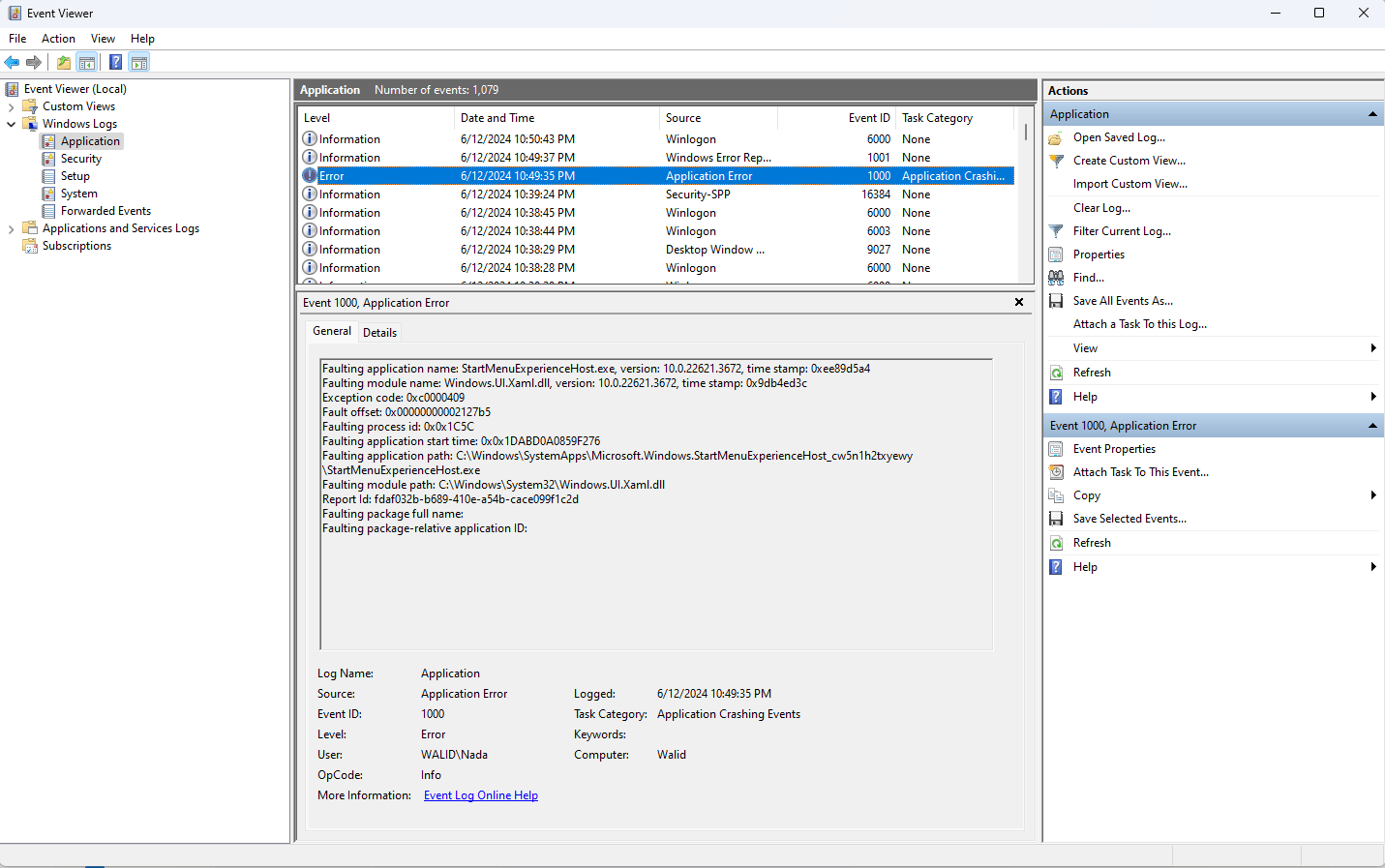Expand the Copy submenu arrow

tap(1373, 494)
